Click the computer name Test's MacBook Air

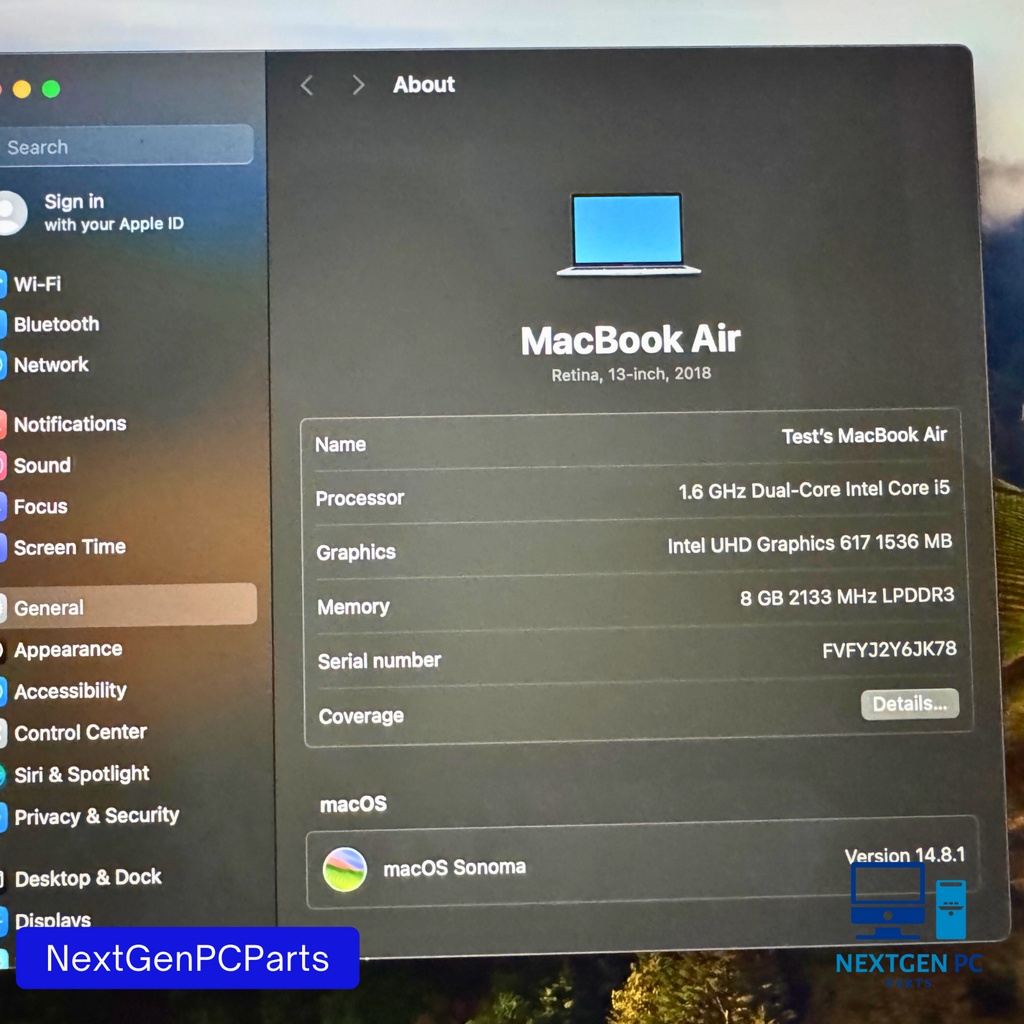point(864,436)
